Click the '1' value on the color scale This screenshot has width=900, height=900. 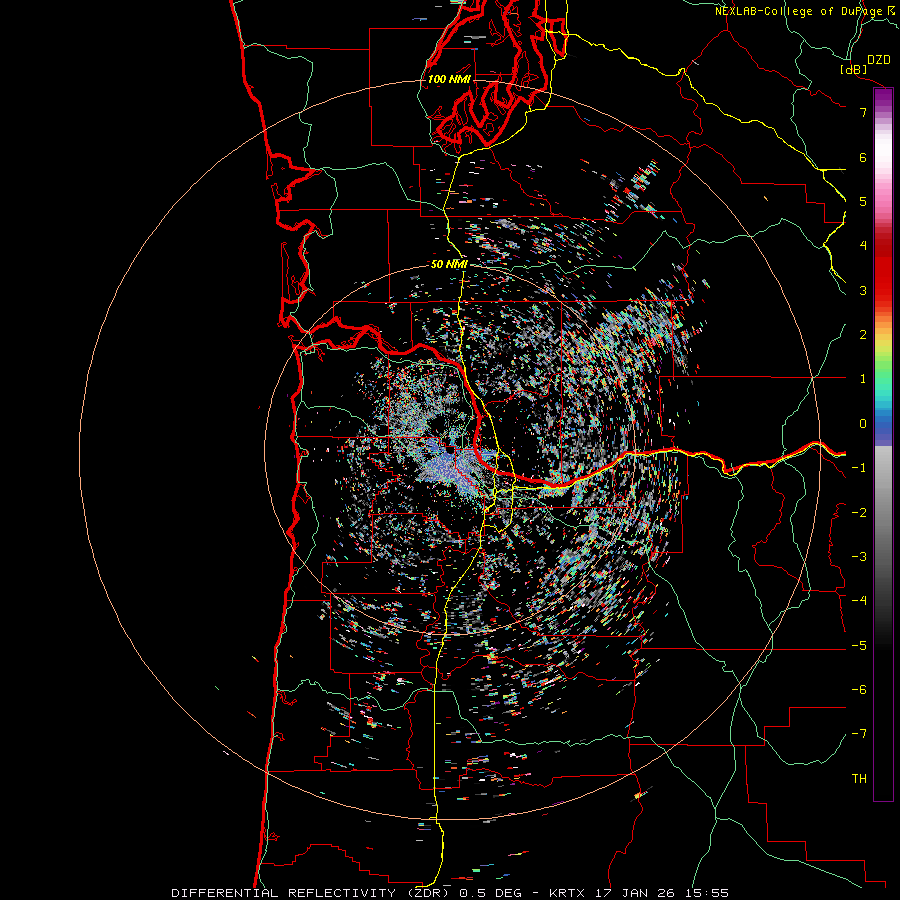point(863,379)
